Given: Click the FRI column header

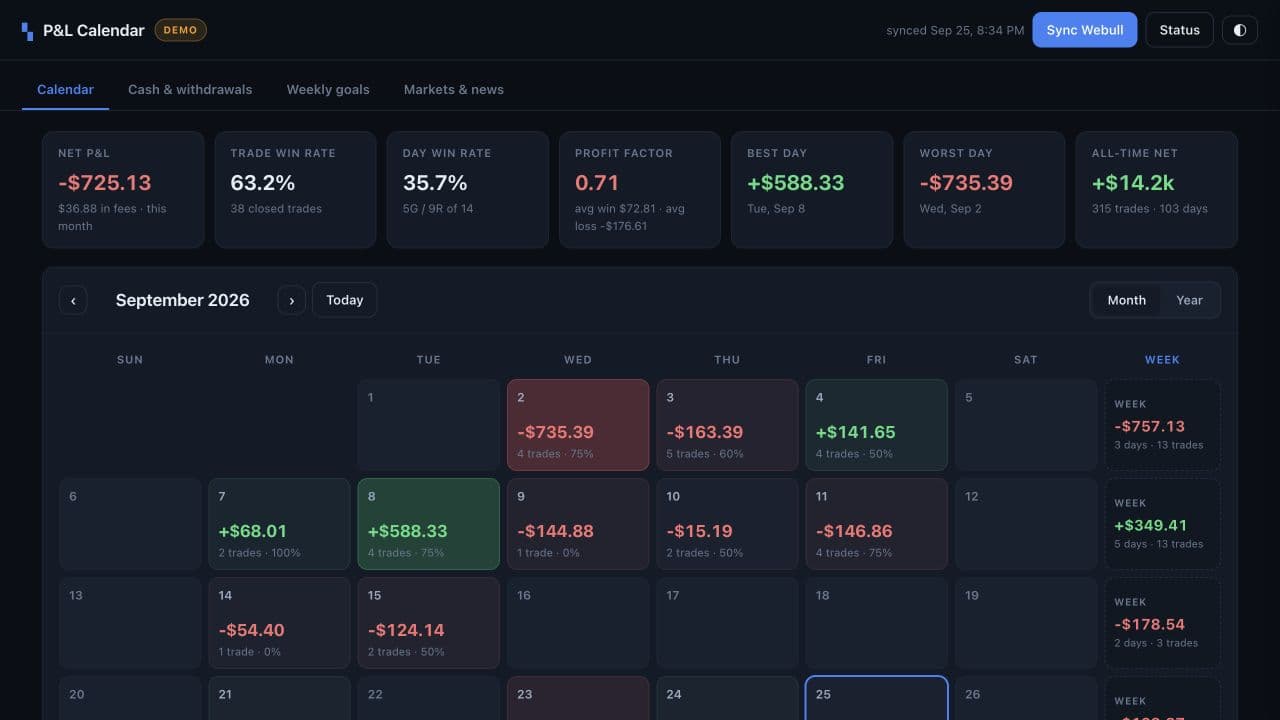Looking at the screenshot, I should (x=876, y=359).
